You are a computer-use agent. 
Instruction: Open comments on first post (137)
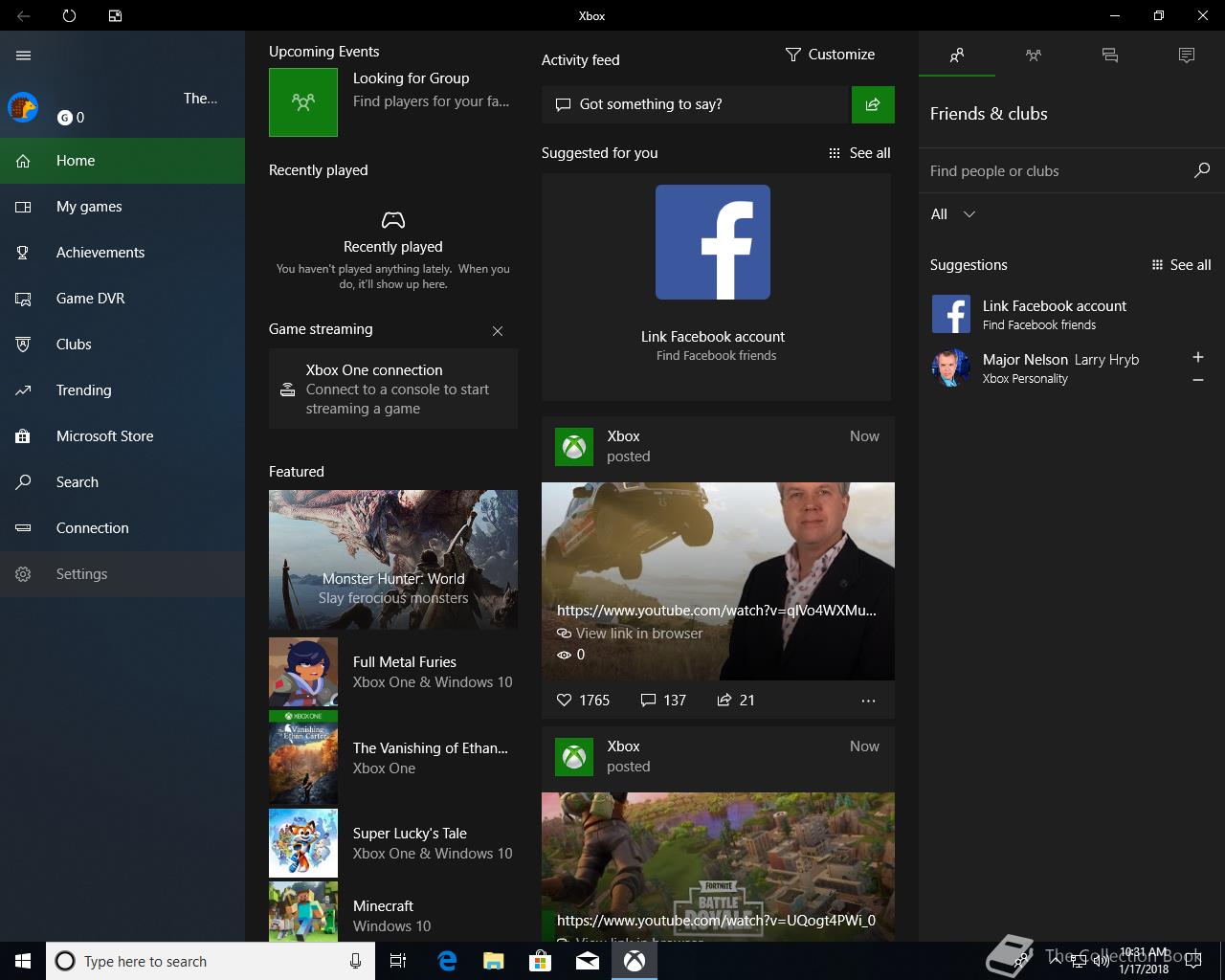pos(663,701)
